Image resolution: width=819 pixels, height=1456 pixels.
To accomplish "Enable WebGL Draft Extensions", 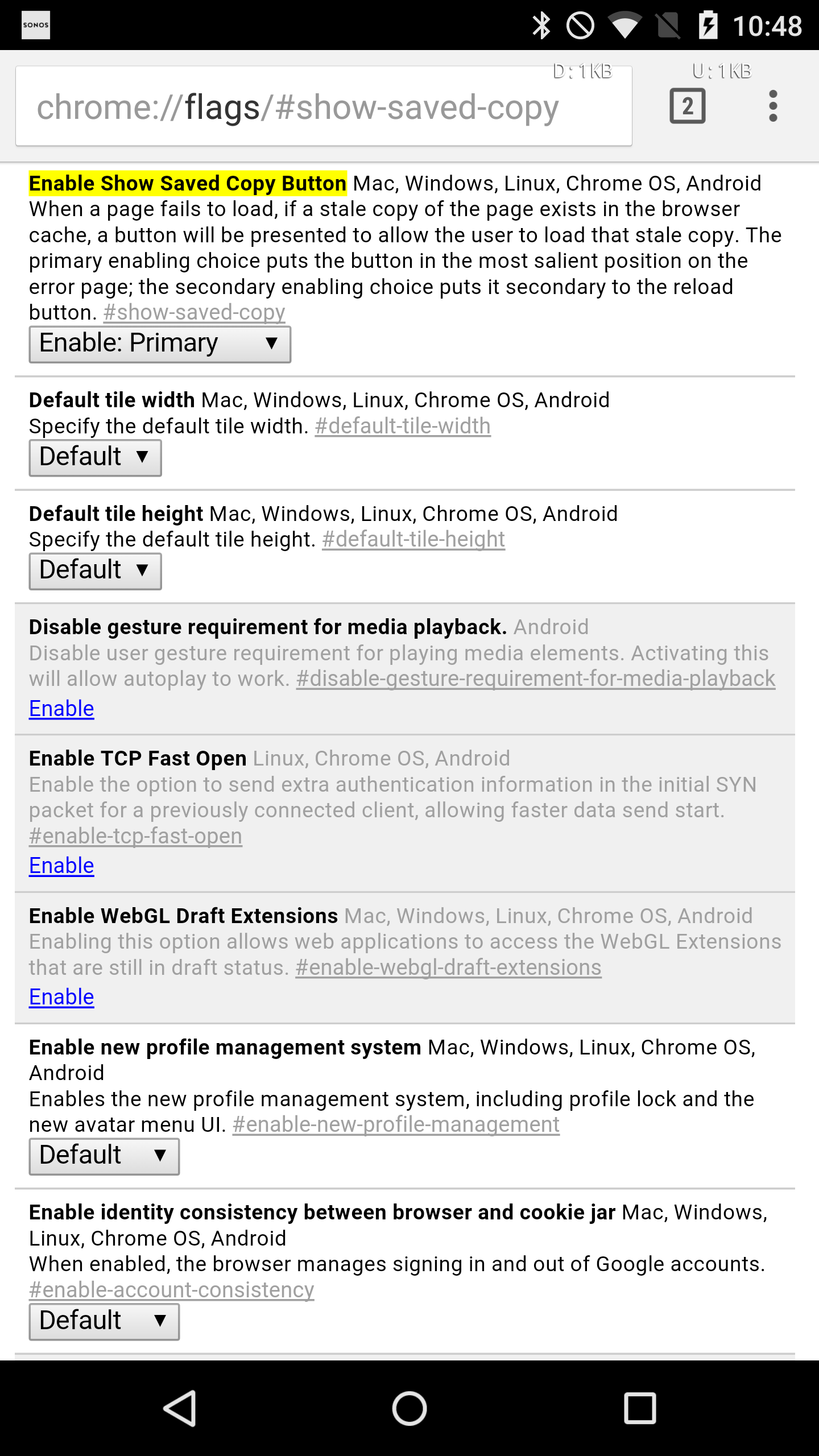I will click(61, 996).
